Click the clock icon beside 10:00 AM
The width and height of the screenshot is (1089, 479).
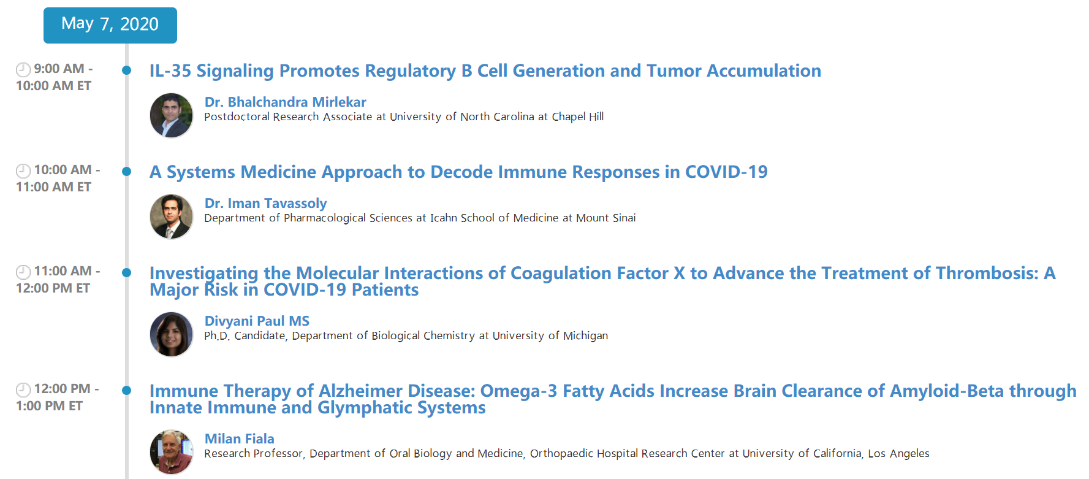23,171
